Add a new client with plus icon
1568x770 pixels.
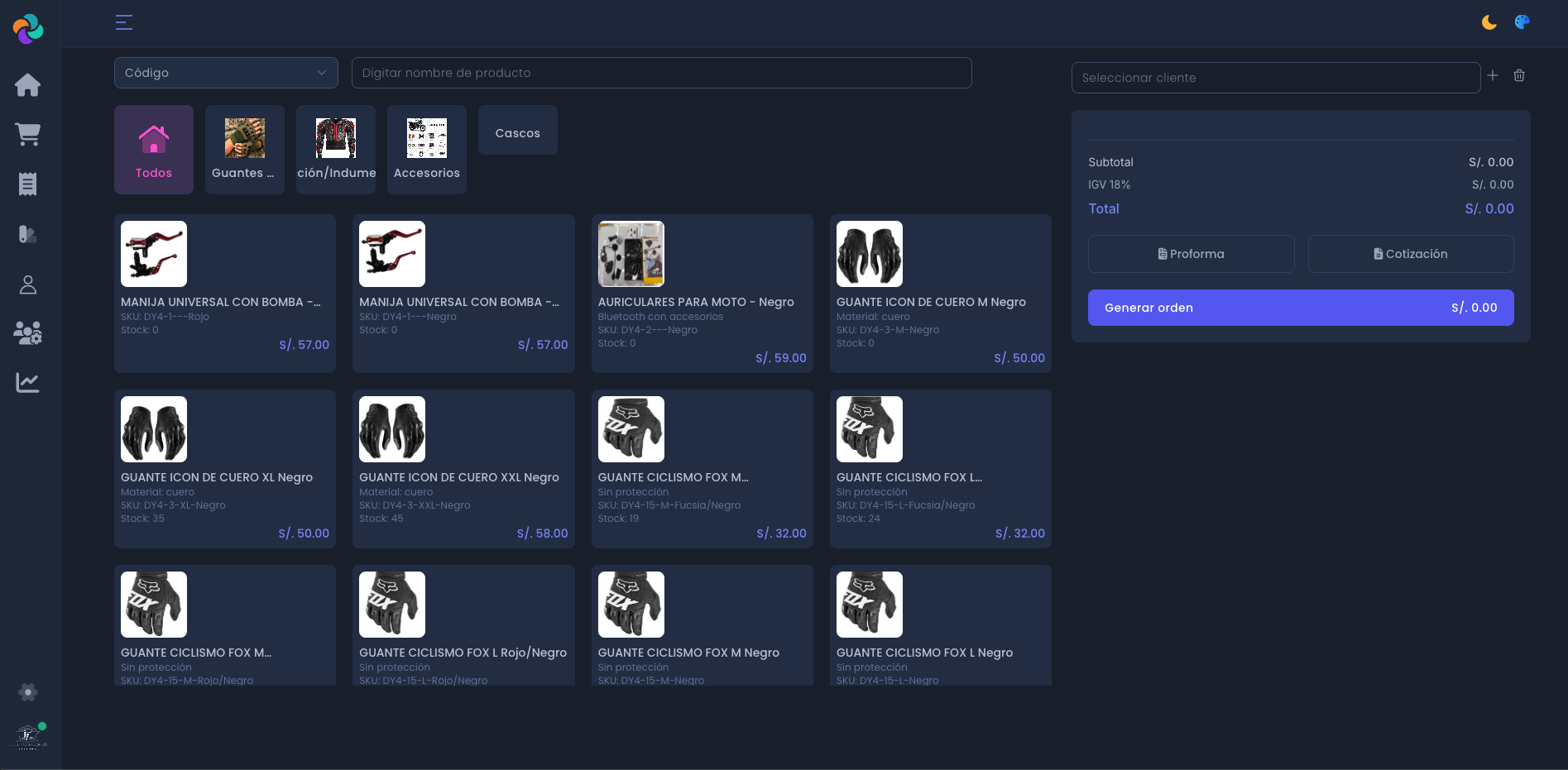[1493, 76]
